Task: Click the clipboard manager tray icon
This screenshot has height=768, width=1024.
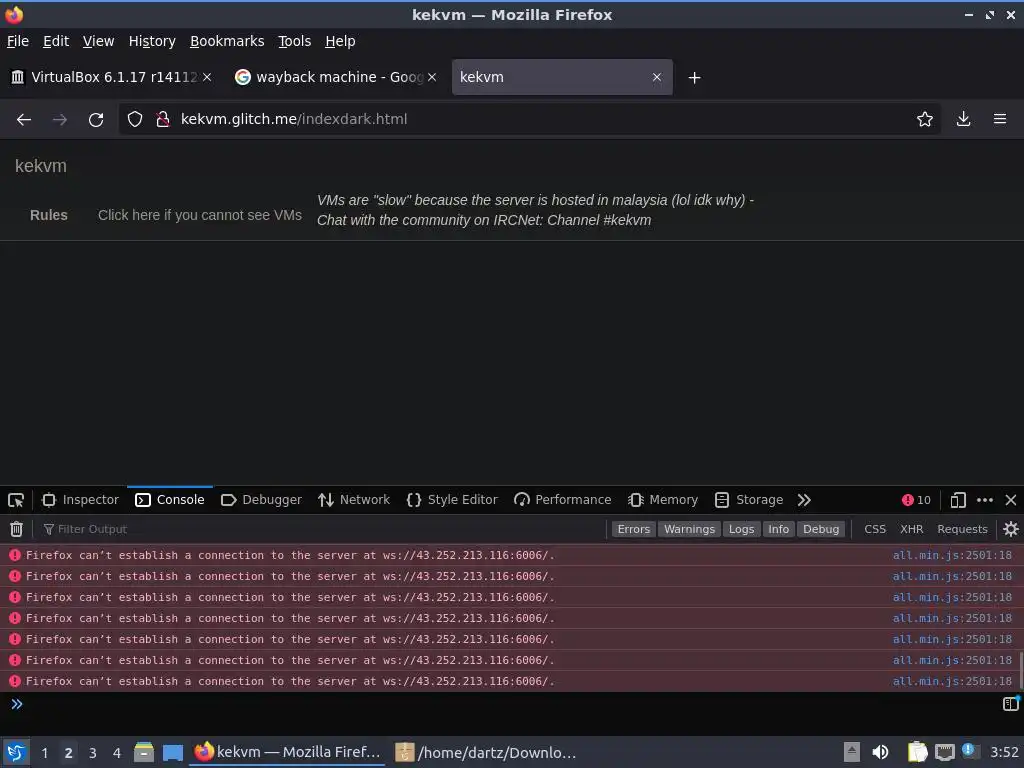Action: coord(918,752)
